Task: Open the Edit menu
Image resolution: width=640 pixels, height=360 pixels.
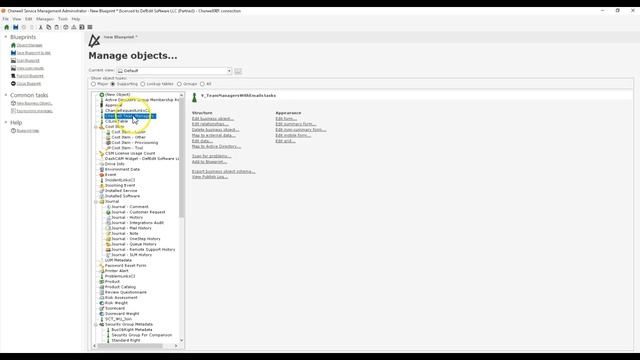Action: coord(29,19)
